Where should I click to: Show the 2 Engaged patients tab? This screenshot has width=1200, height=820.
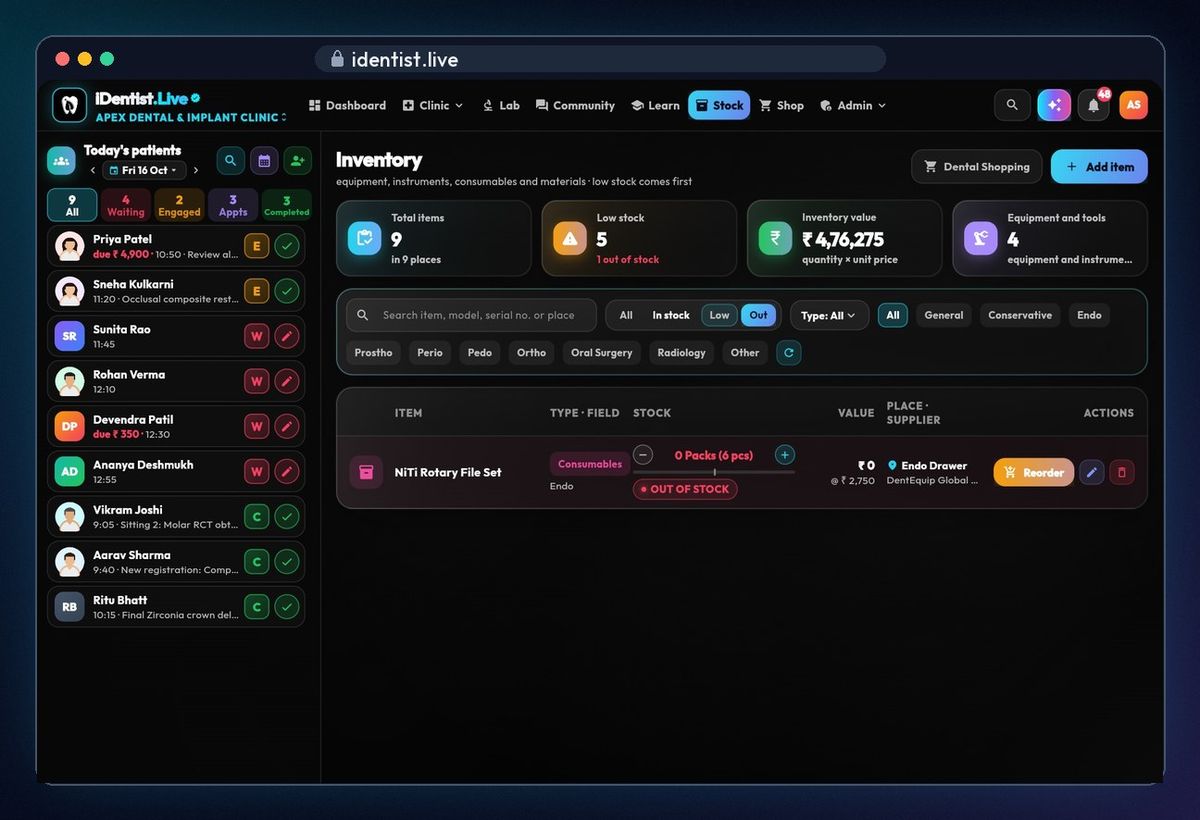point(179,205)
